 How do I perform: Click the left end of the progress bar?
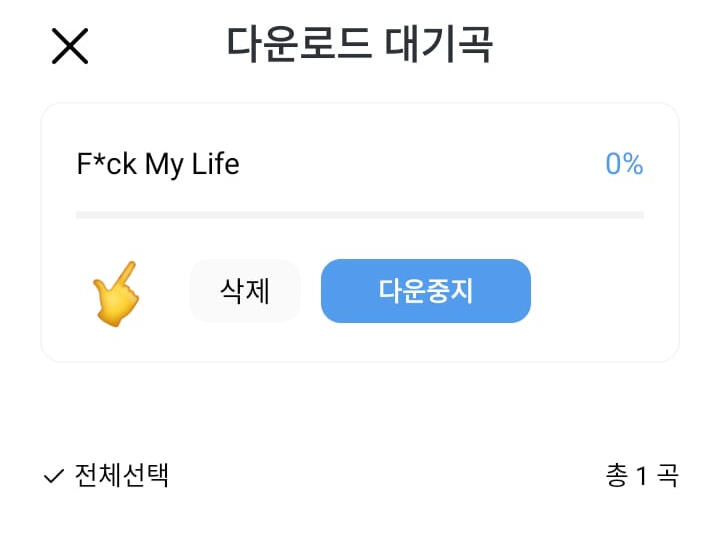[x=82, y=215]
